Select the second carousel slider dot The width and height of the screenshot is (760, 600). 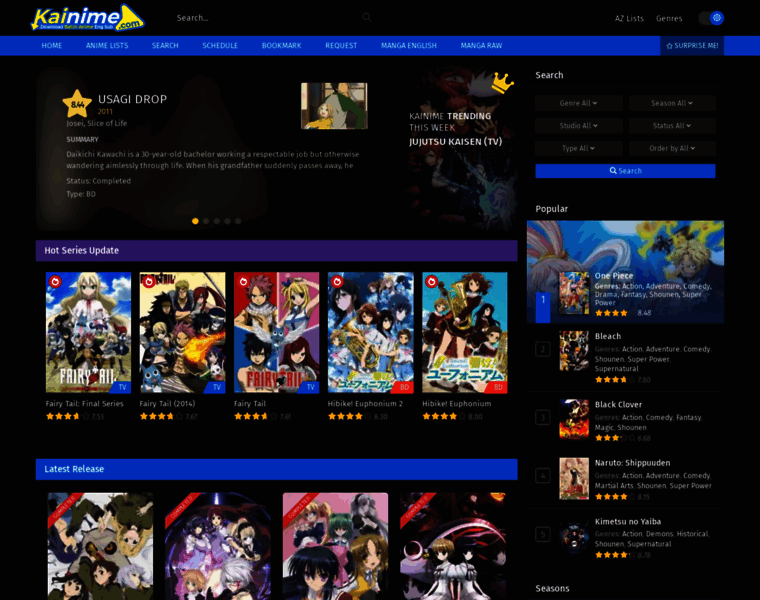coord(206,221)
